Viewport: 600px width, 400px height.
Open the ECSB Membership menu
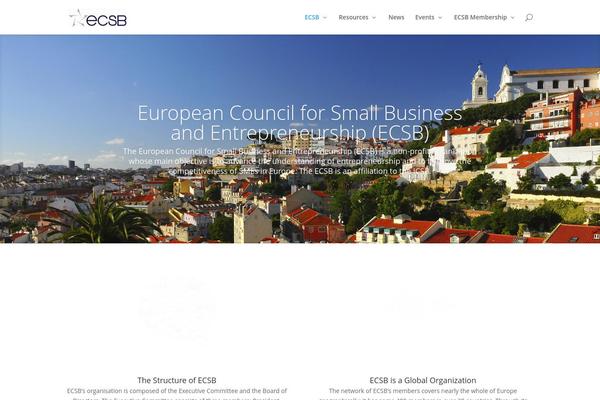click(480, 17)
